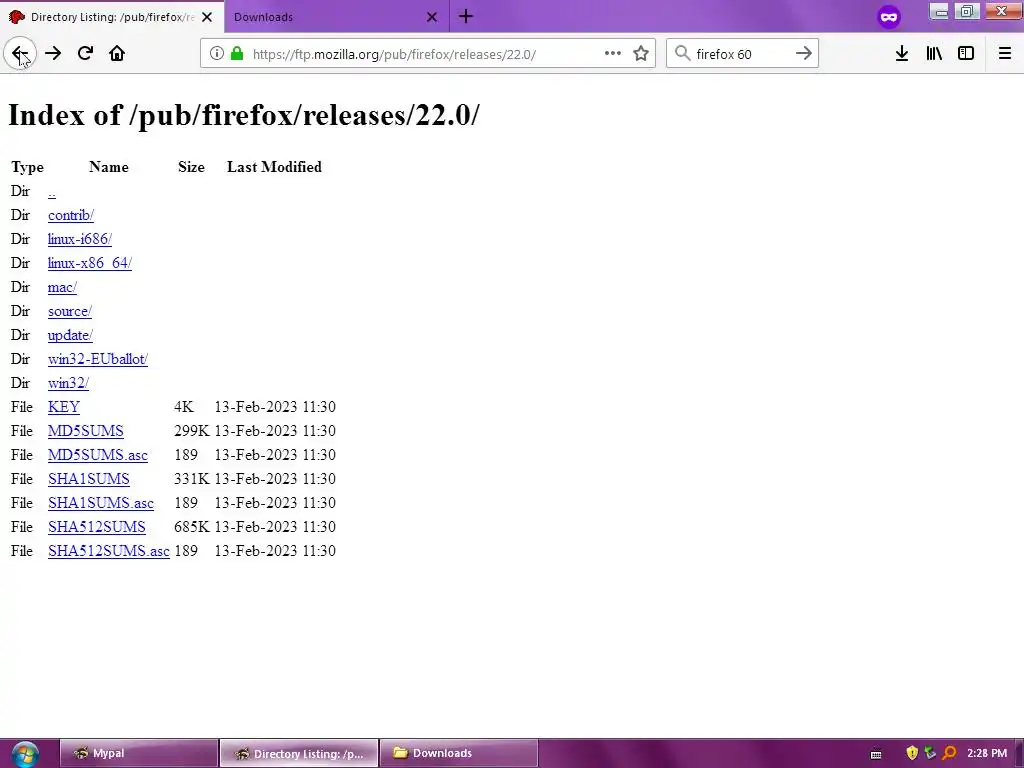The image size is (1024, 768).
Task: Click the Last Modified column header
Action: point(274,167)
